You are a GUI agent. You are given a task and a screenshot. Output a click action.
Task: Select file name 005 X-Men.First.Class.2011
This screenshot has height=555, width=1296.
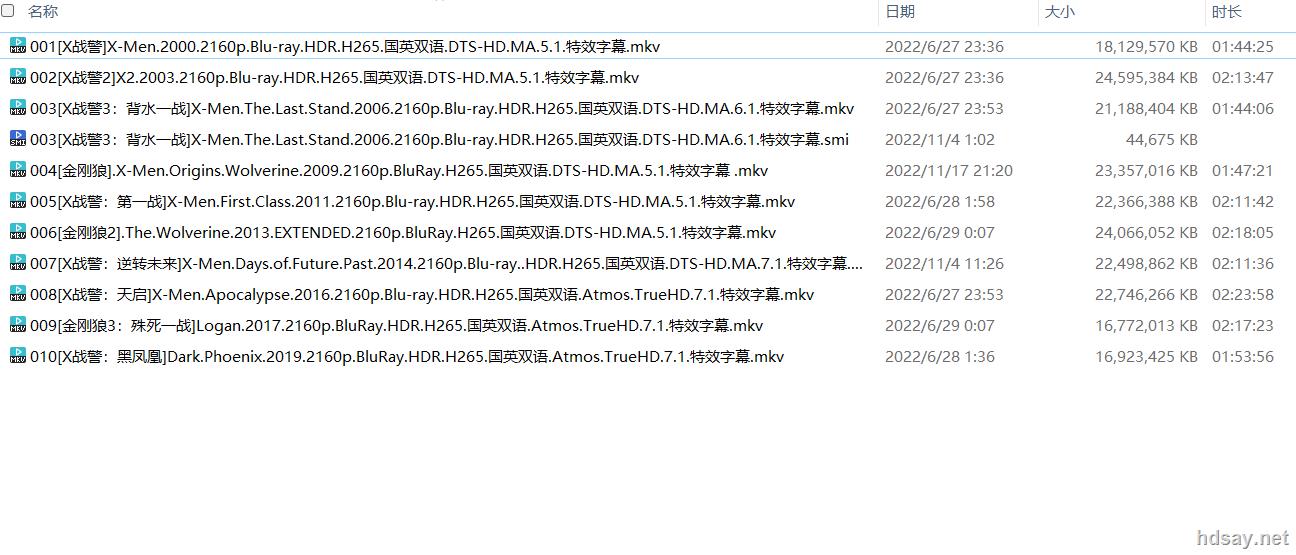[413, 202]
